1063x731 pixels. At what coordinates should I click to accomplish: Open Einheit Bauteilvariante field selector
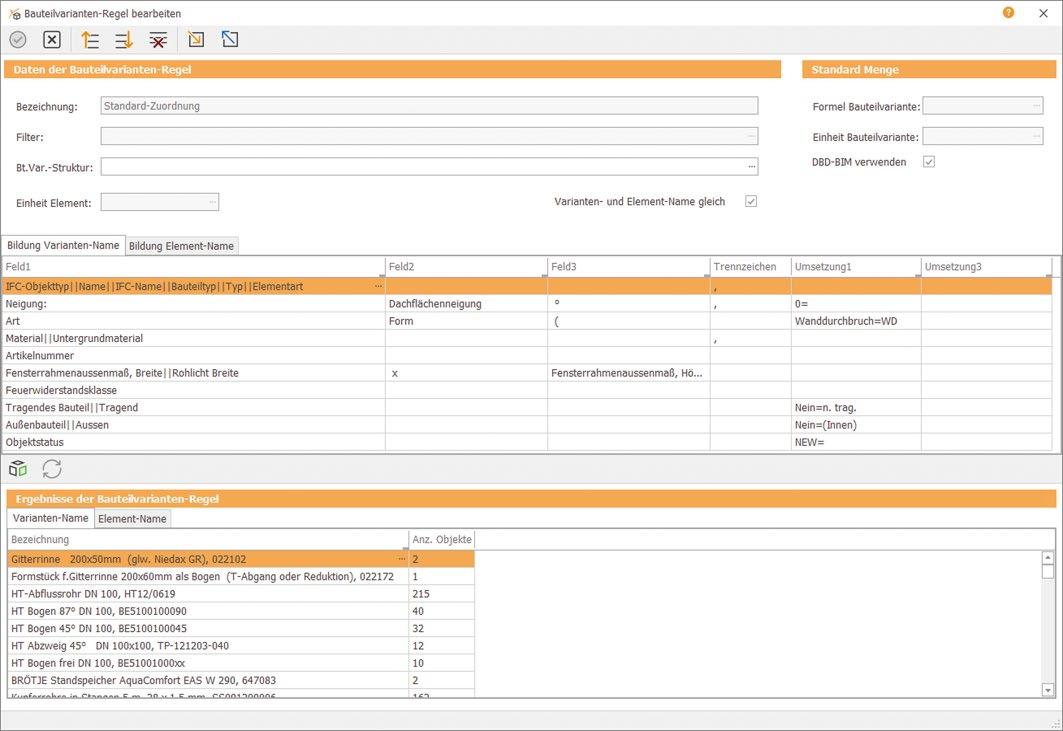pyautogui.click(x=1037, y=136)
